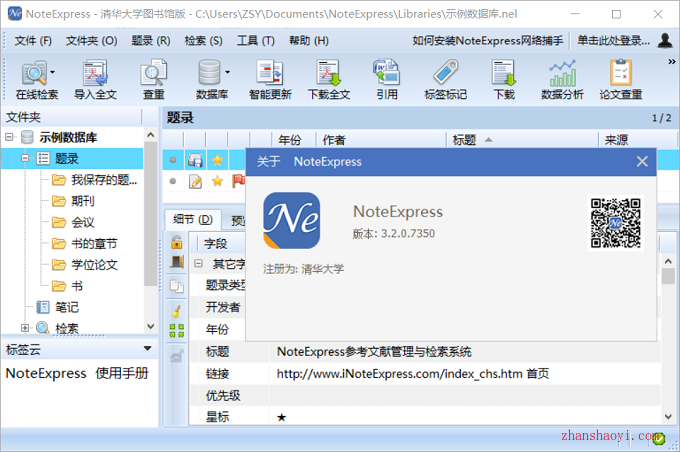Select the 期刊 folder

pos(83,201)
